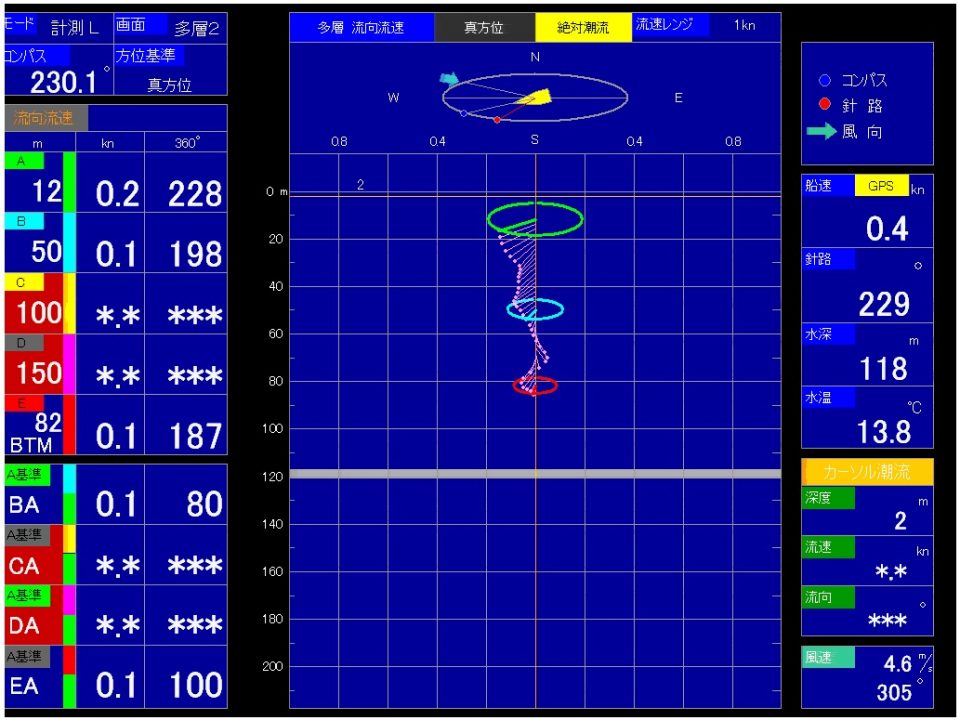Click the yellow layer C label
Image resolution: width=960 pixels, height=720 pixels.
[x=24, y=282]
